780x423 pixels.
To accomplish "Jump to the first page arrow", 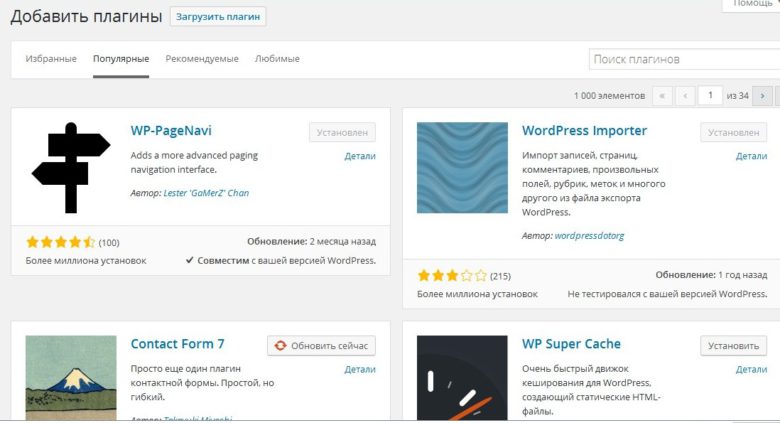I will [x=662, y=96].
